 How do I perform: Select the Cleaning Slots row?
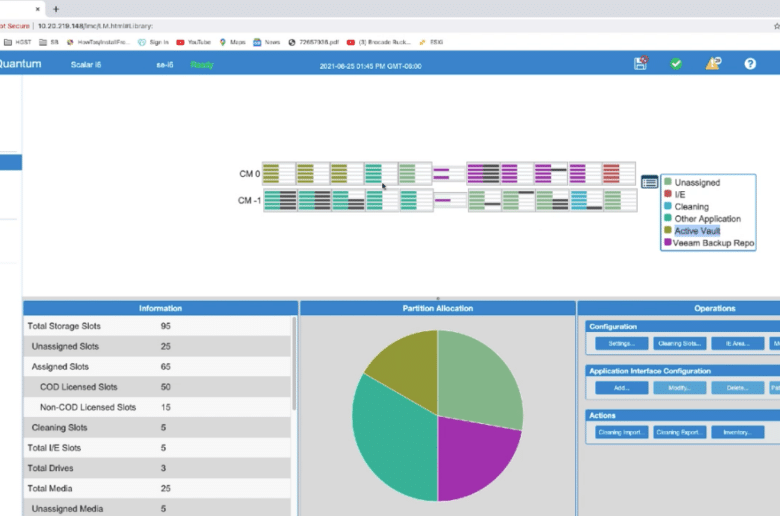pyautogui.click(x=157, y=427)
